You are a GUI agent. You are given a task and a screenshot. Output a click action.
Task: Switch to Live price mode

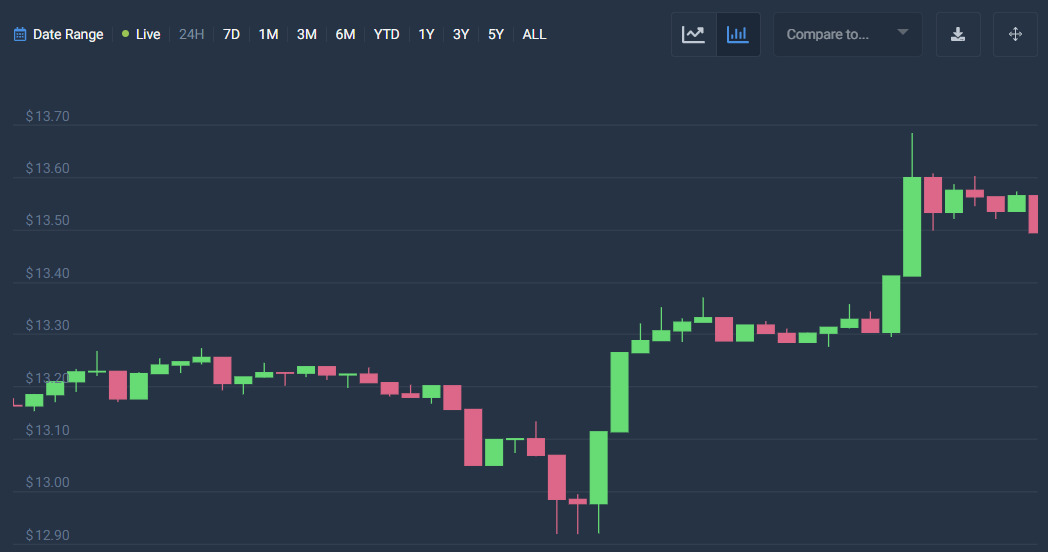[141, 34]
